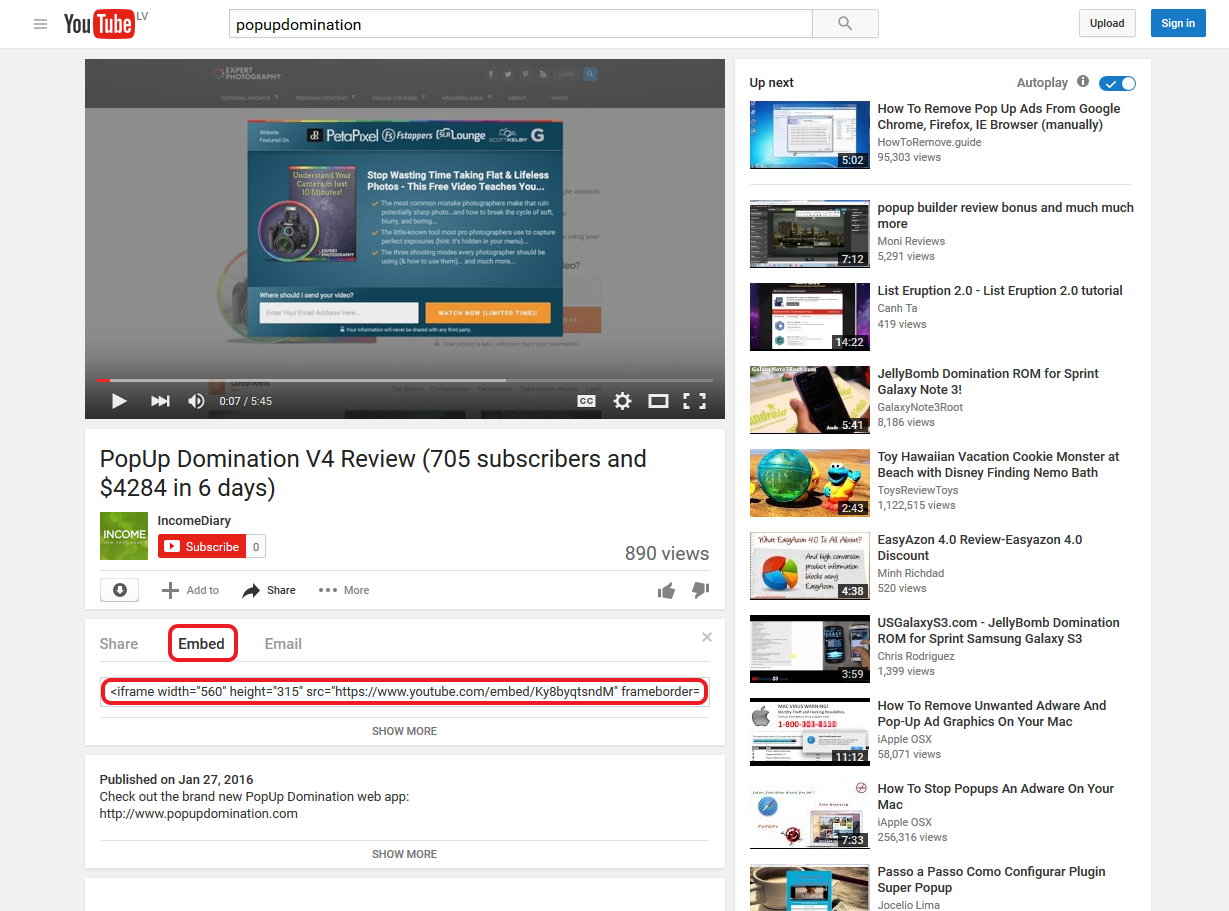
Task: Switch to the Share tab
Action: 119,644
